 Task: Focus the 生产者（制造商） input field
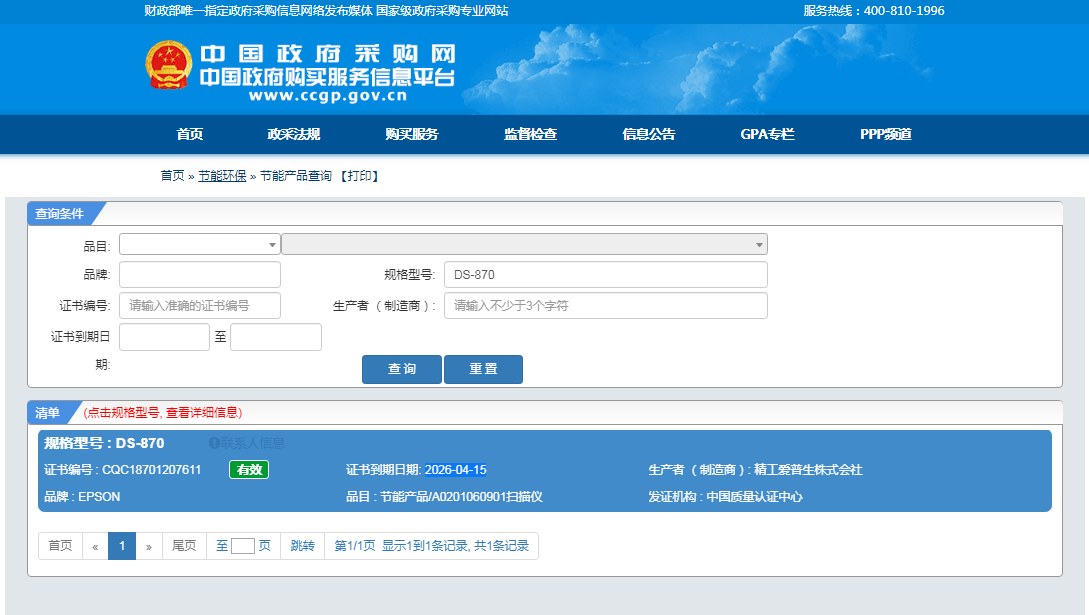coord(606,305)
